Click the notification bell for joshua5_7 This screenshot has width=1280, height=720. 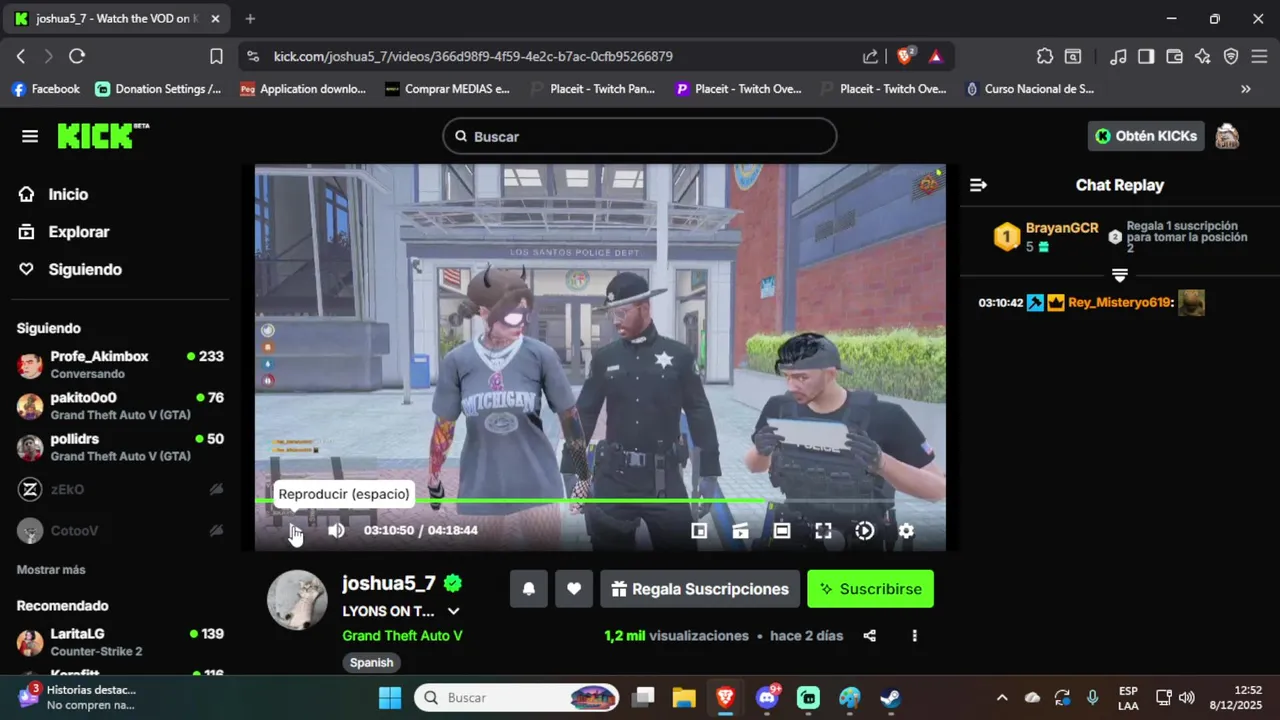tap(529, 589)
